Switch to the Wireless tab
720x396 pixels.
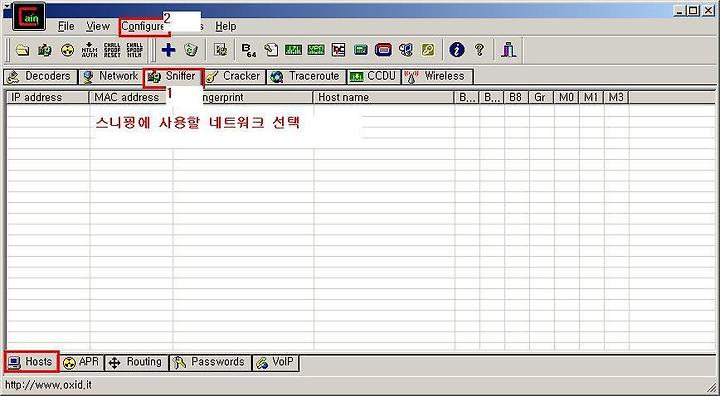pyautogui.click(x=437, y=76)
